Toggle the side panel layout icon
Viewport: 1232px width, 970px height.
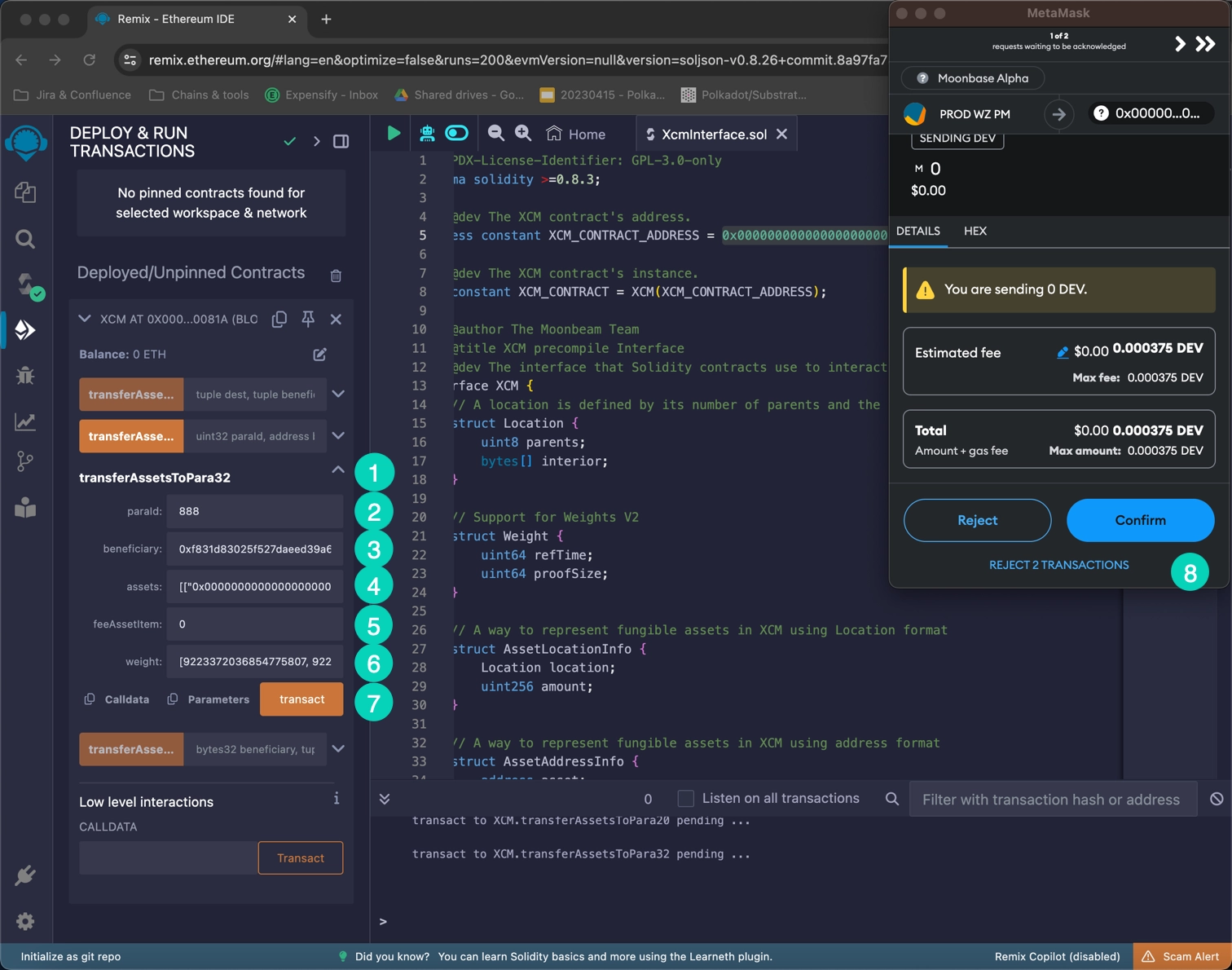pos(341,141)
